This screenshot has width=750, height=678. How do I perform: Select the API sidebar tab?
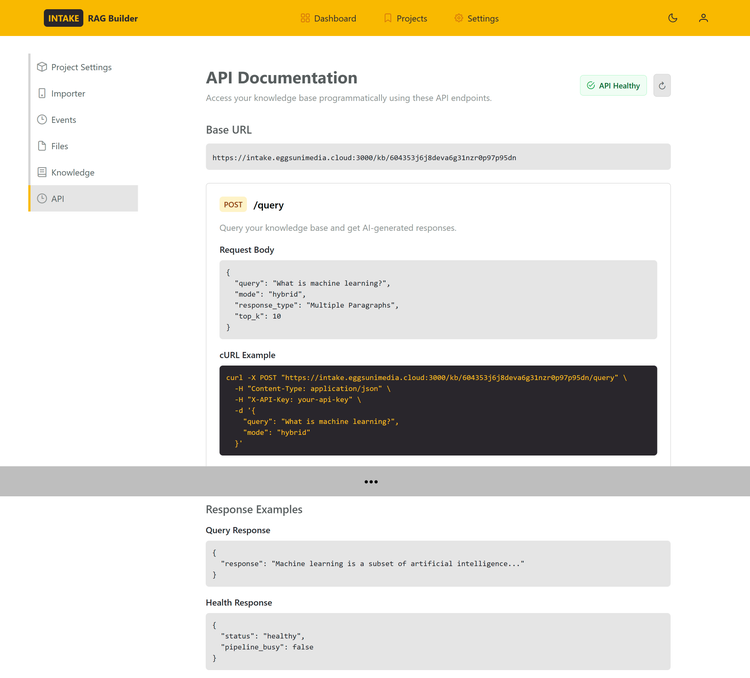click(x=83, y=199)
